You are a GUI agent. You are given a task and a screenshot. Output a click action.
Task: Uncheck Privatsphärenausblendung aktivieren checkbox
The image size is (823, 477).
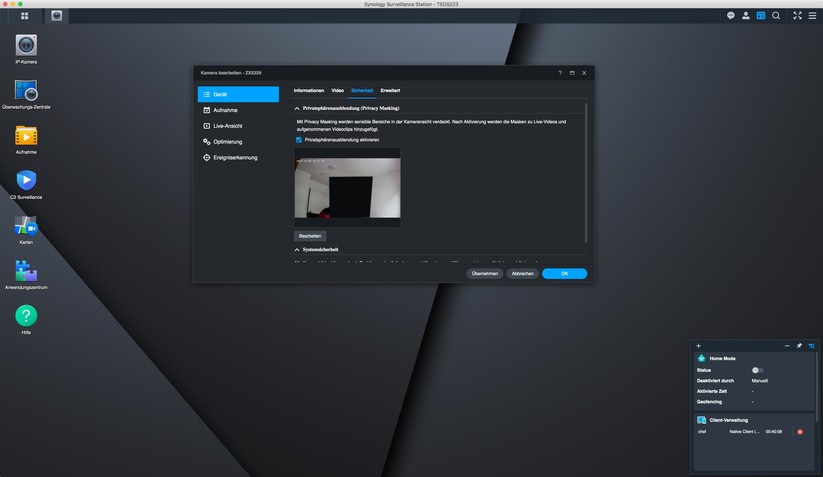[299, 140]
